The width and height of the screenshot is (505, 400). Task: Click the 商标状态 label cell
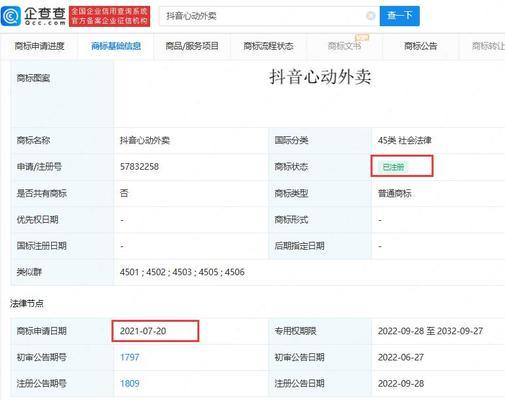[320, 167]
